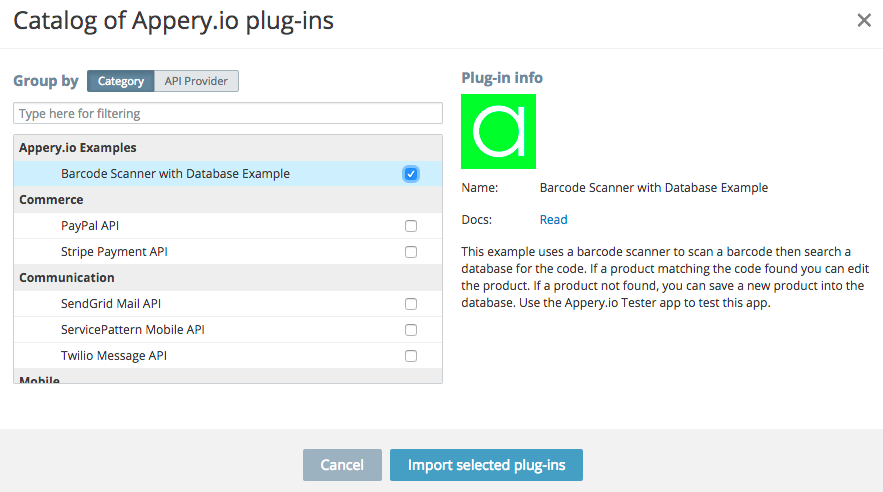Image resolution: width=883 pixels, height=492 pixels.
Task: Enable the Stripe Payment API checkbox
Action: tap(411, 252)
